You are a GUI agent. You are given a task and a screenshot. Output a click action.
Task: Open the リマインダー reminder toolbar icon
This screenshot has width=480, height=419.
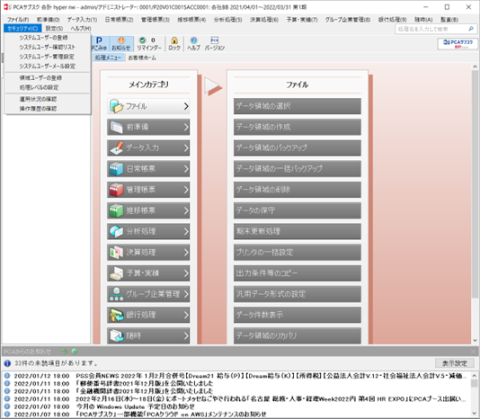[x=149, y=44]
